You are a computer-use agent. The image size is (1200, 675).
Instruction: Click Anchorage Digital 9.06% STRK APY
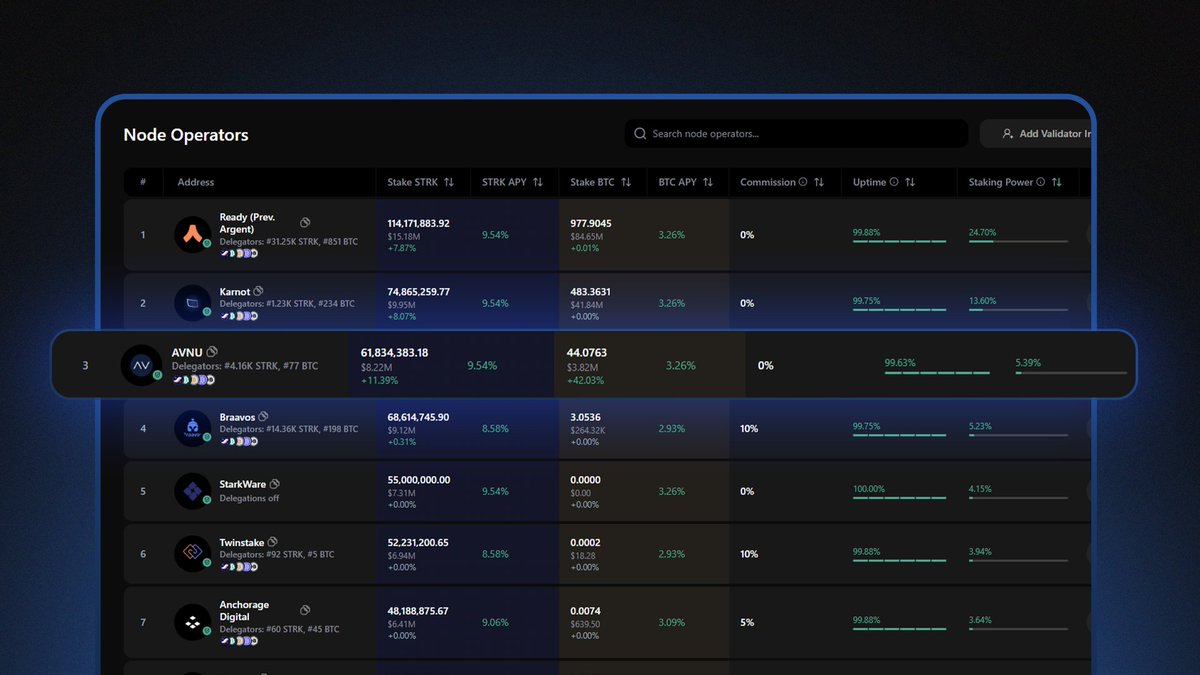tap(495, 622)
